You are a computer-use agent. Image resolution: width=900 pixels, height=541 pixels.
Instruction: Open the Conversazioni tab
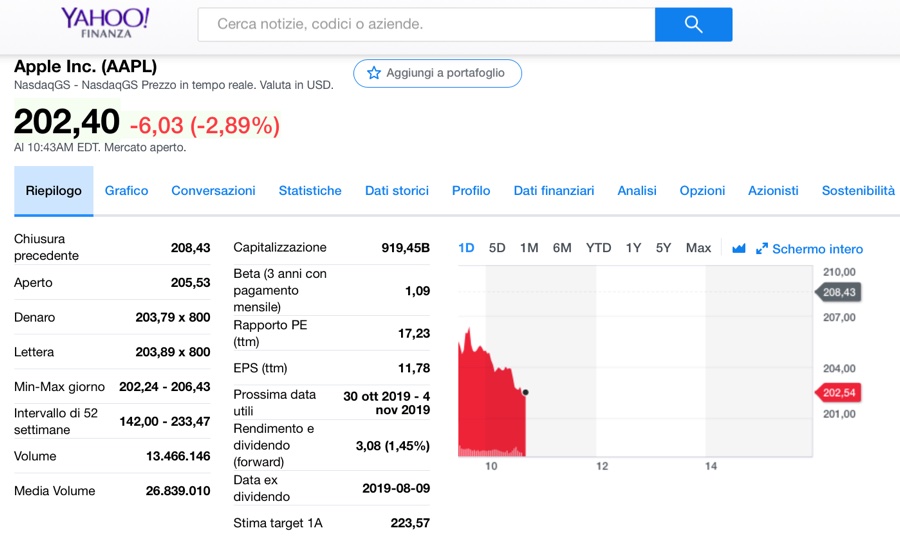[x=213, y=191]
